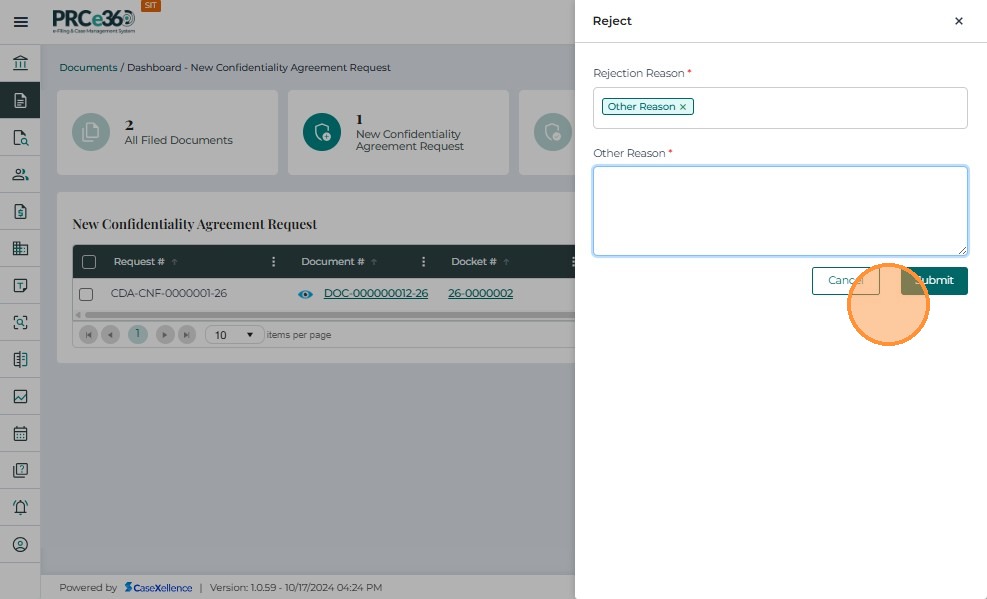Viewport: 987px width, 599px height.
Task: Select the All Filed Documents card
Action: pos(167,132)
